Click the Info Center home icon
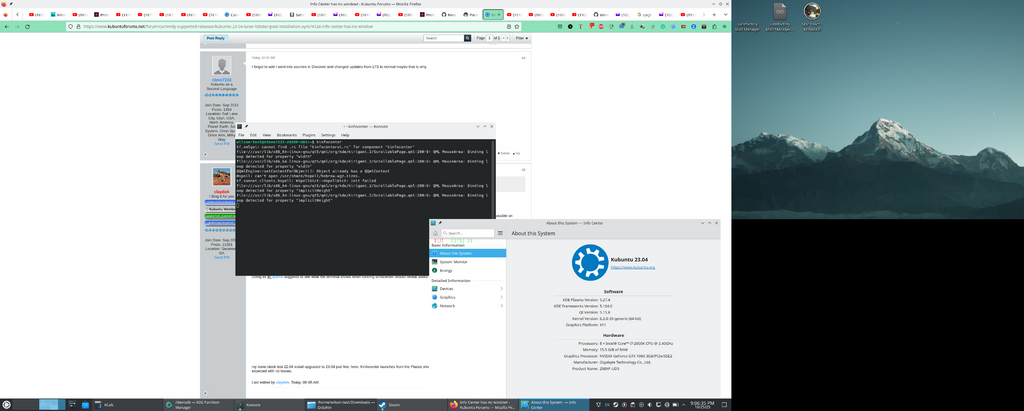This screenshot has width=1024, height=411. click(x=435, y=233)
